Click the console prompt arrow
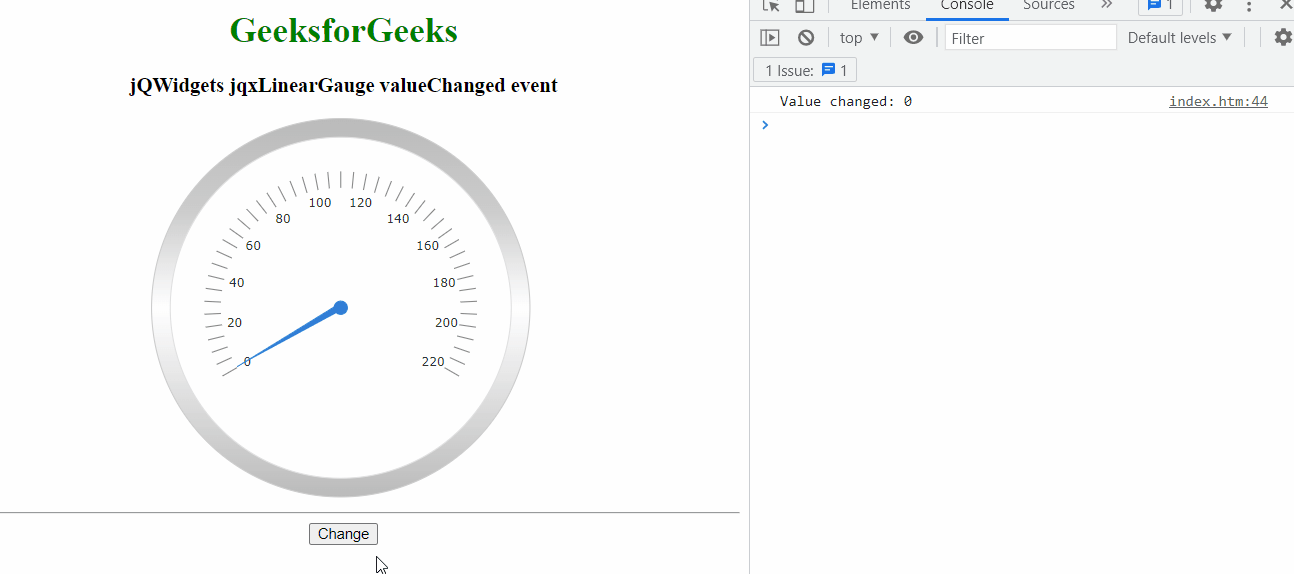The height and width of the screenshot is (574, 1294). point(765,125)
